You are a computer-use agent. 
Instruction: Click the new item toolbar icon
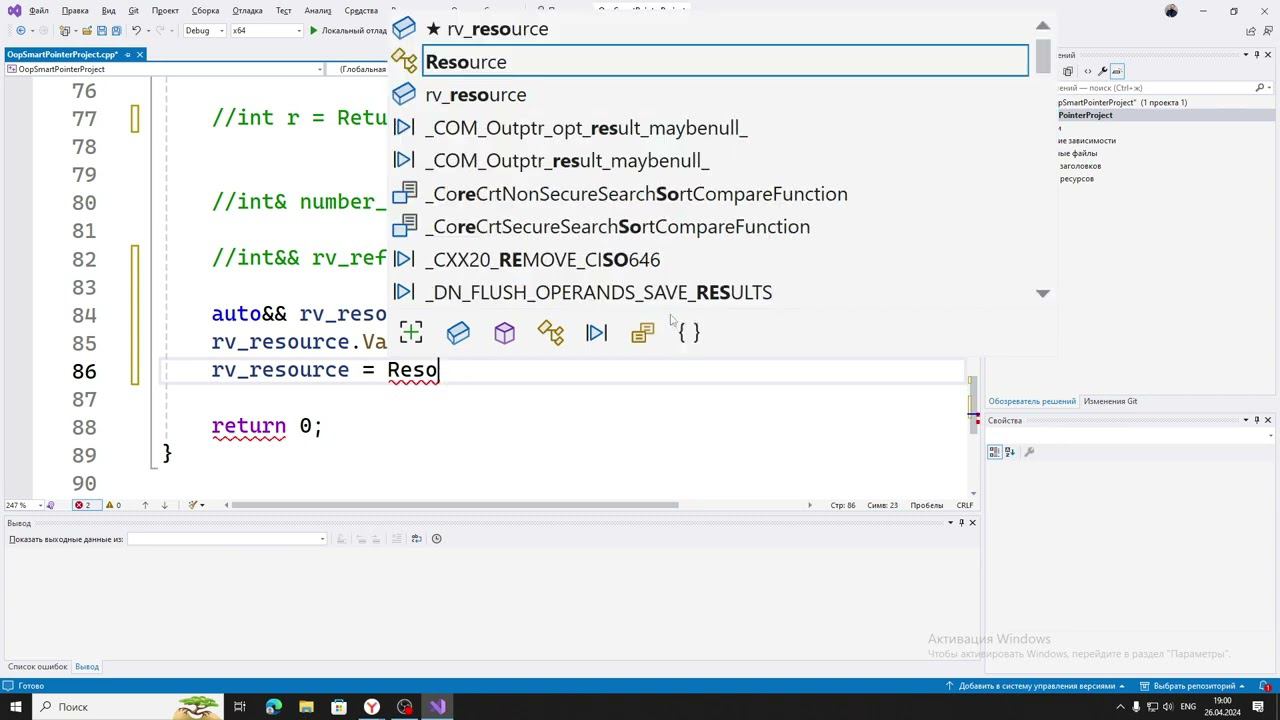tap(67, 31)
